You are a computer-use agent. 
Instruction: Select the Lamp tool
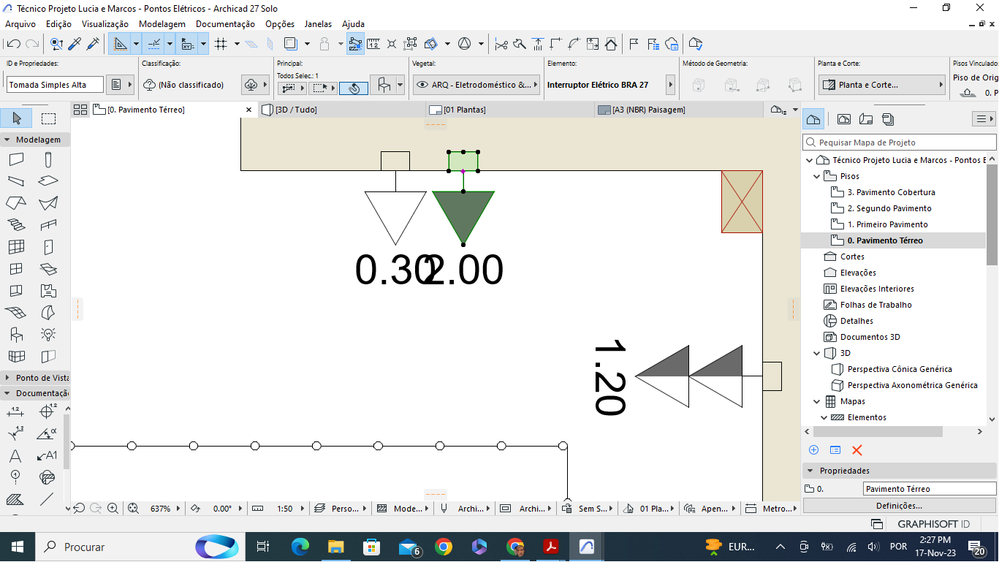click(x=48, y=335)
